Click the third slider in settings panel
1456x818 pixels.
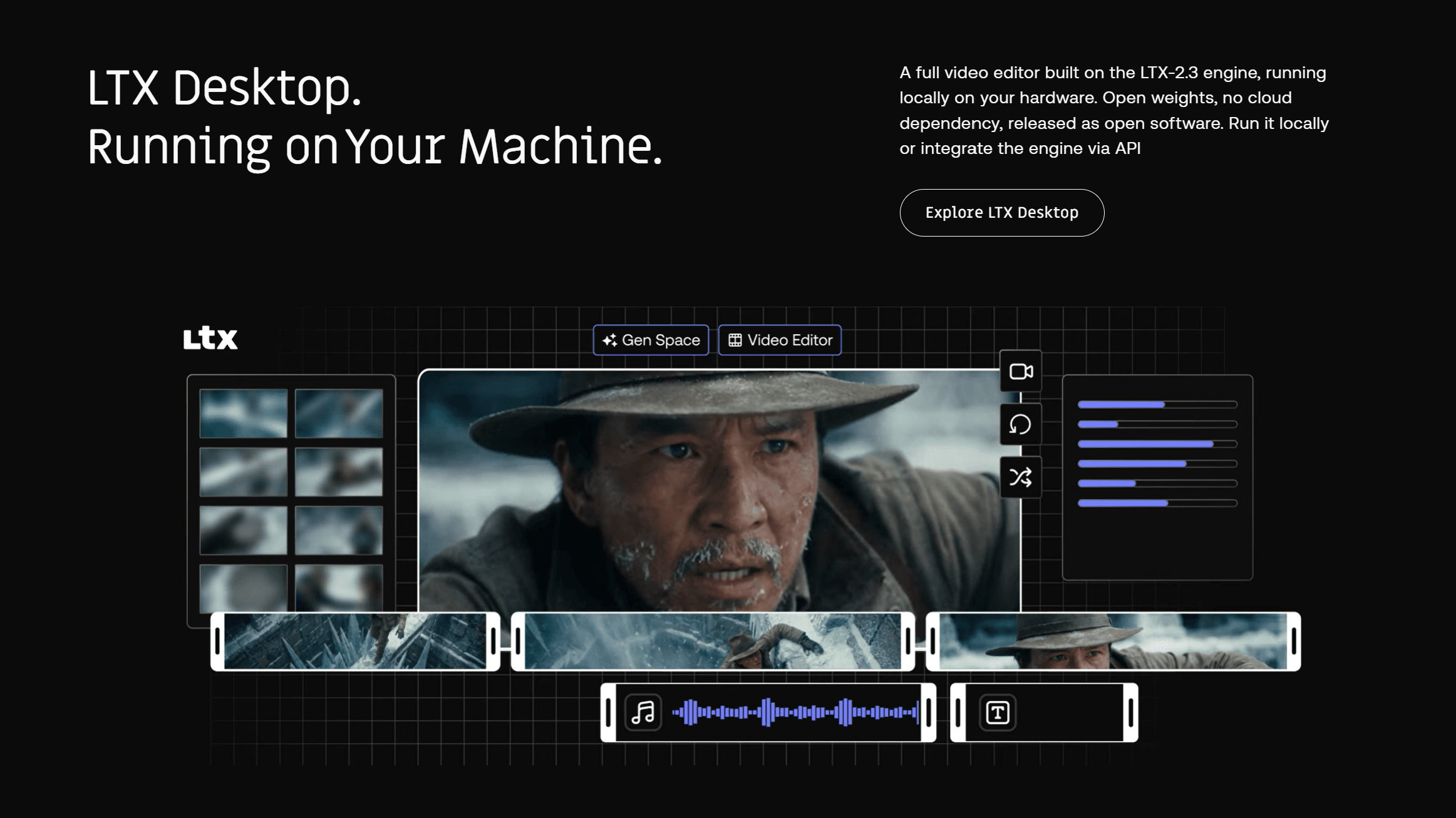point(1157,444)
